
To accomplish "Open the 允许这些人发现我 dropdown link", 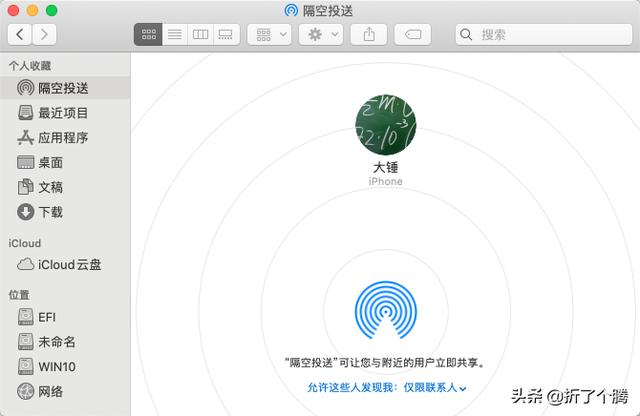I will click(387, 387).
